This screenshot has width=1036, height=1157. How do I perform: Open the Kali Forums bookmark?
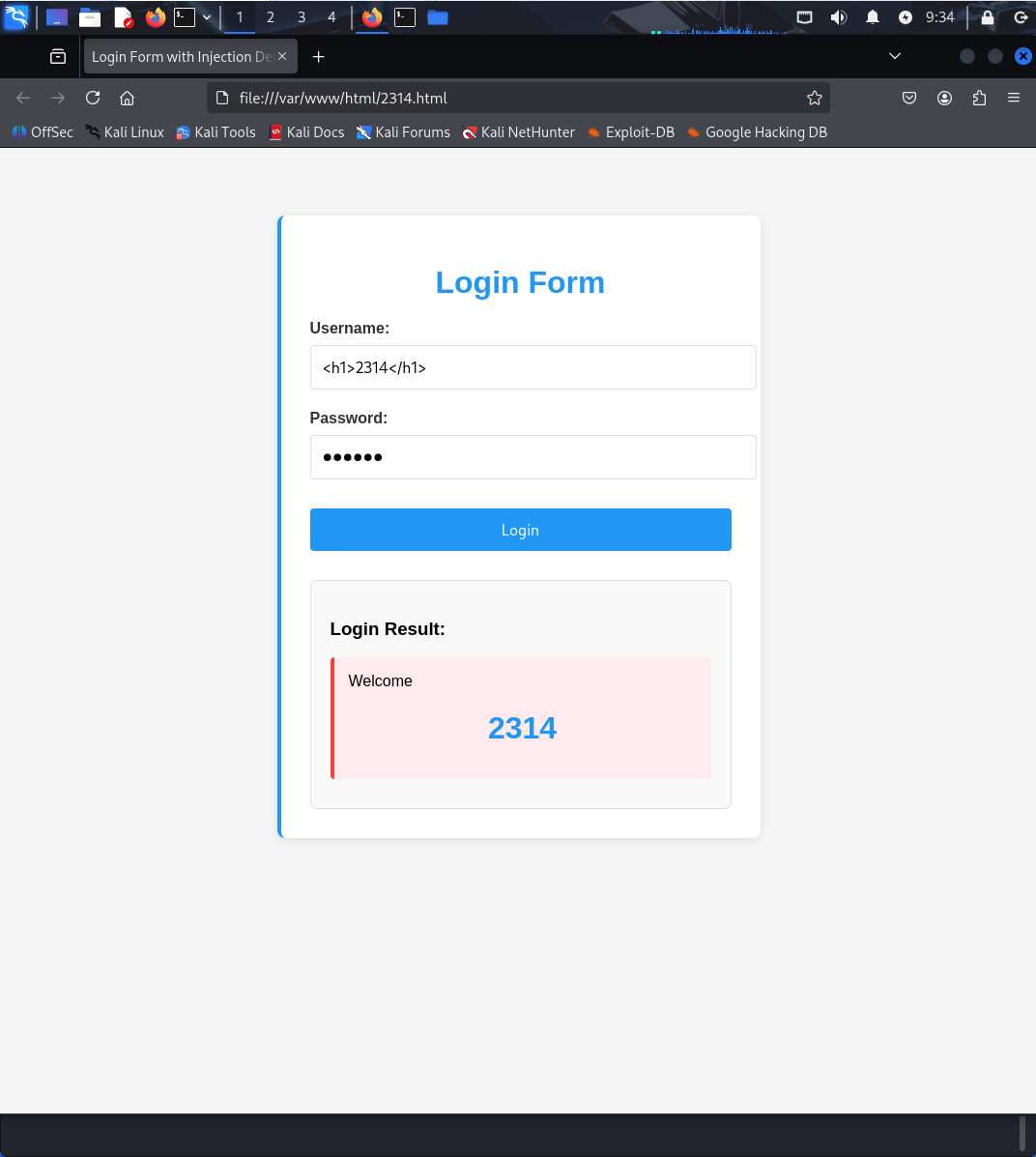(403, 132)
